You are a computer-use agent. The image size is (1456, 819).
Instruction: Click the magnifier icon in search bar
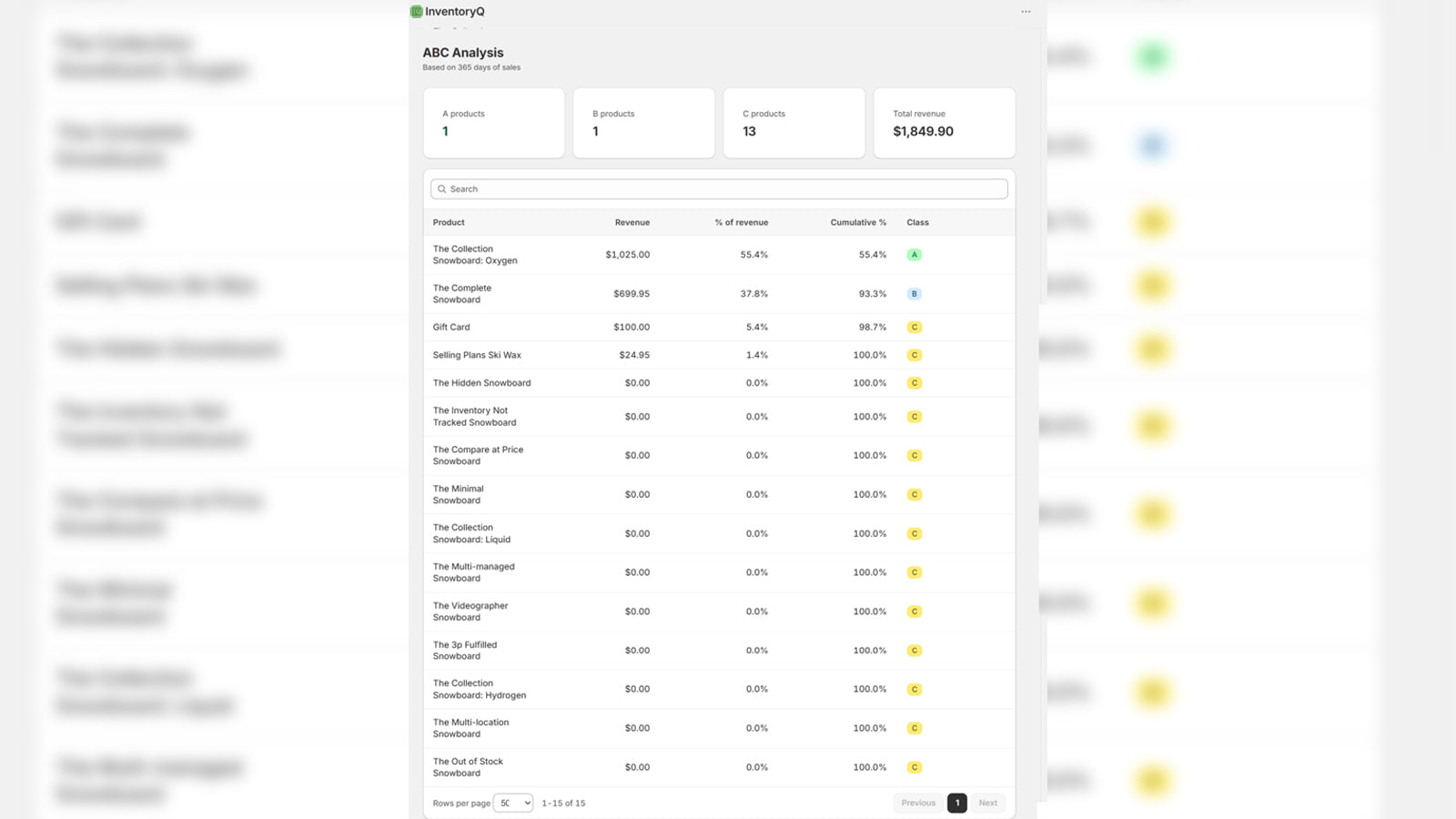tap(442, 189)
